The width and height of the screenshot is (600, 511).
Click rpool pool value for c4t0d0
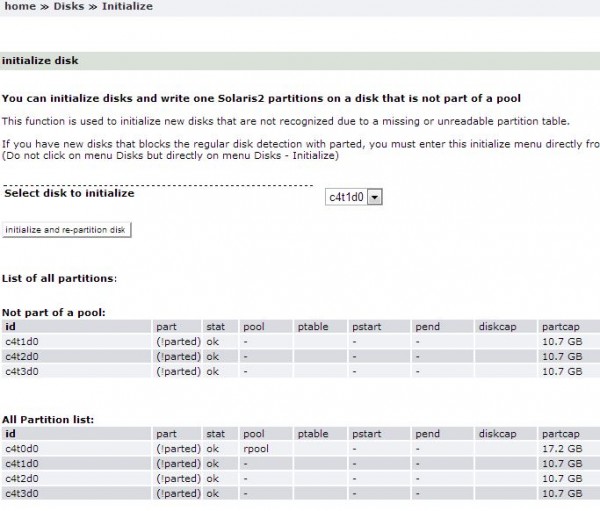pyautogui.click(x=256, y=449)
